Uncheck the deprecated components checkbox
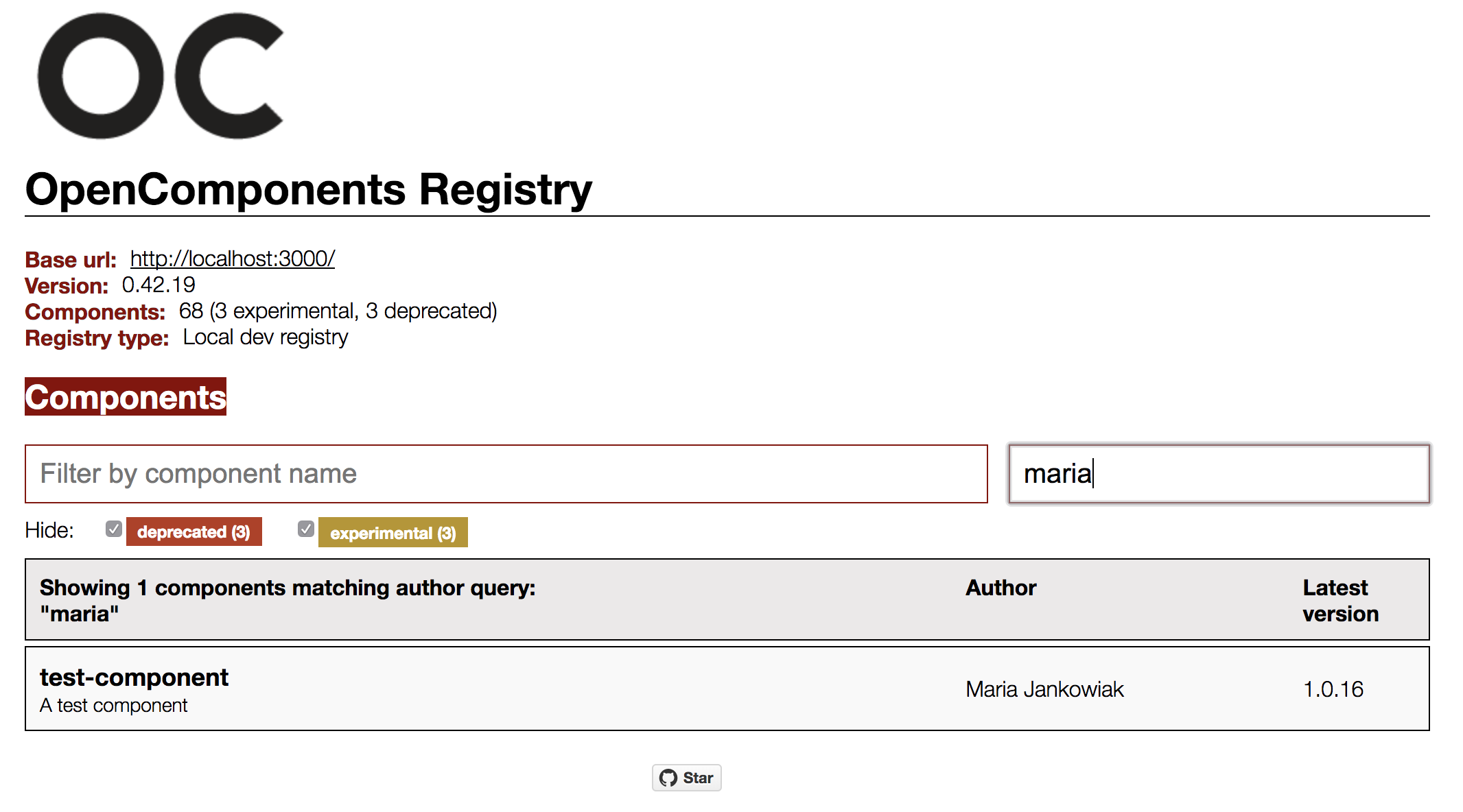The width and height of the screenshot is (1463, 812). point(113,528)
